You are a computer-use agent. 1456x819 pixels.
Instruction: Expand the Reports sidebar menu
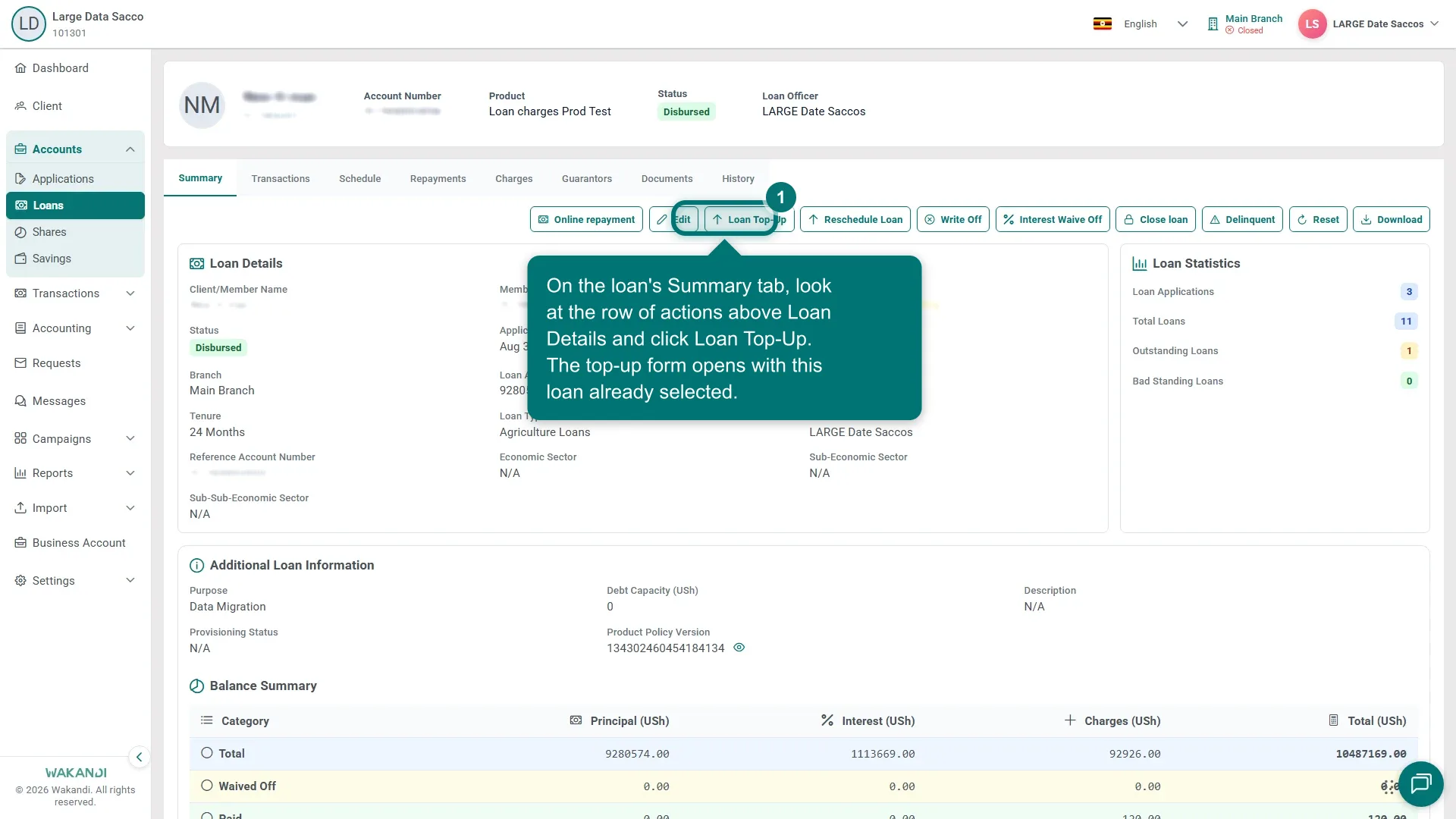point(130,473)
